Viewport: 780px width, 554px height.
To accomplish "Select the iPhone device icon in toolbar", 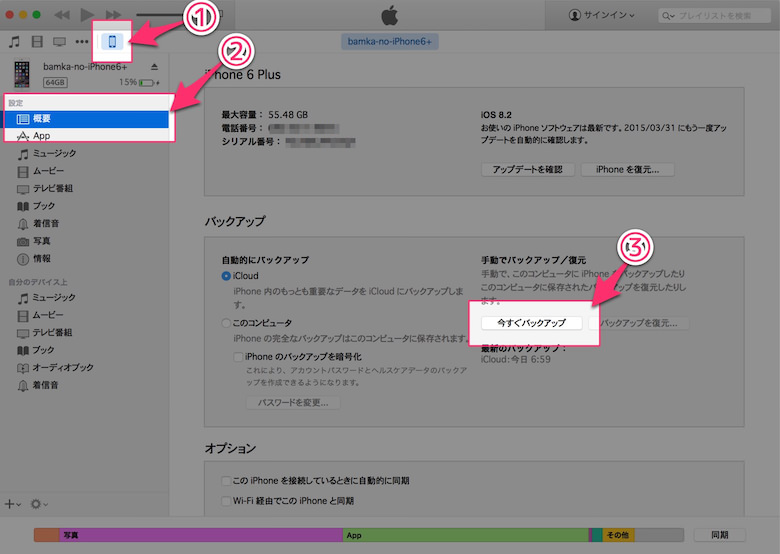I will coord(112,42).
